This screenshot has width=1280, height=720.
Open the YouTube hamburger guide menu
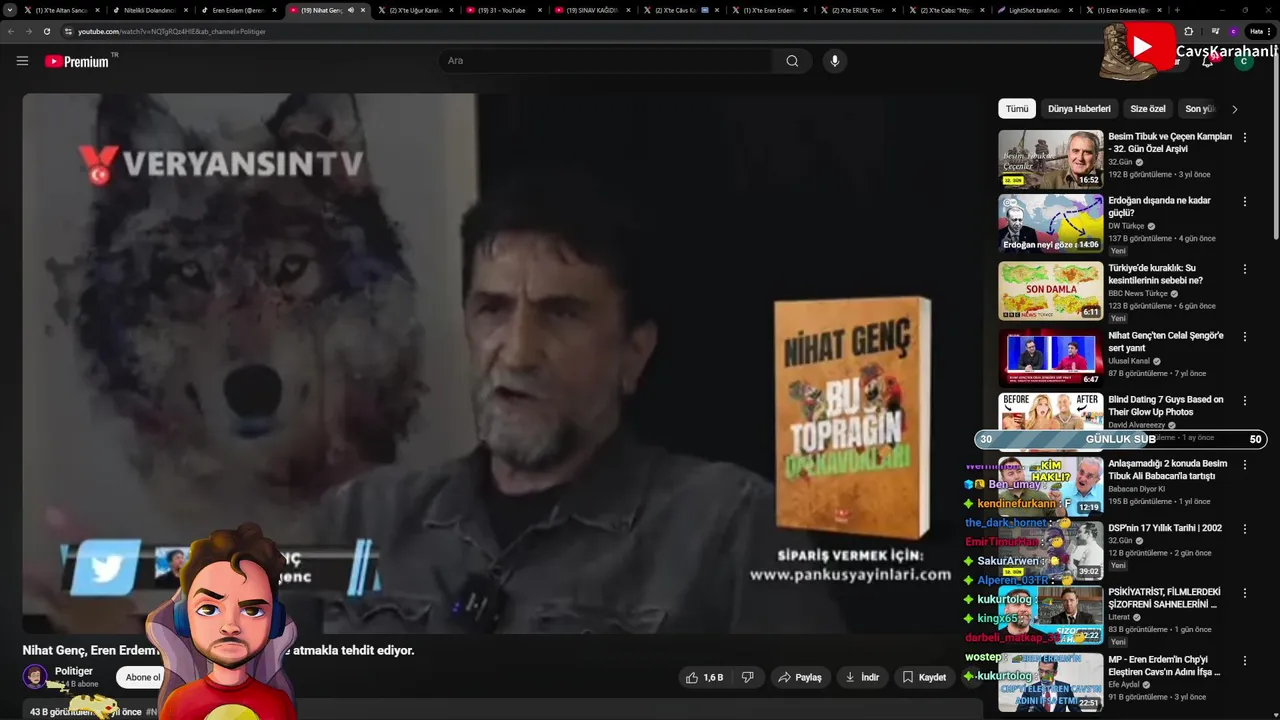point(22,61)
